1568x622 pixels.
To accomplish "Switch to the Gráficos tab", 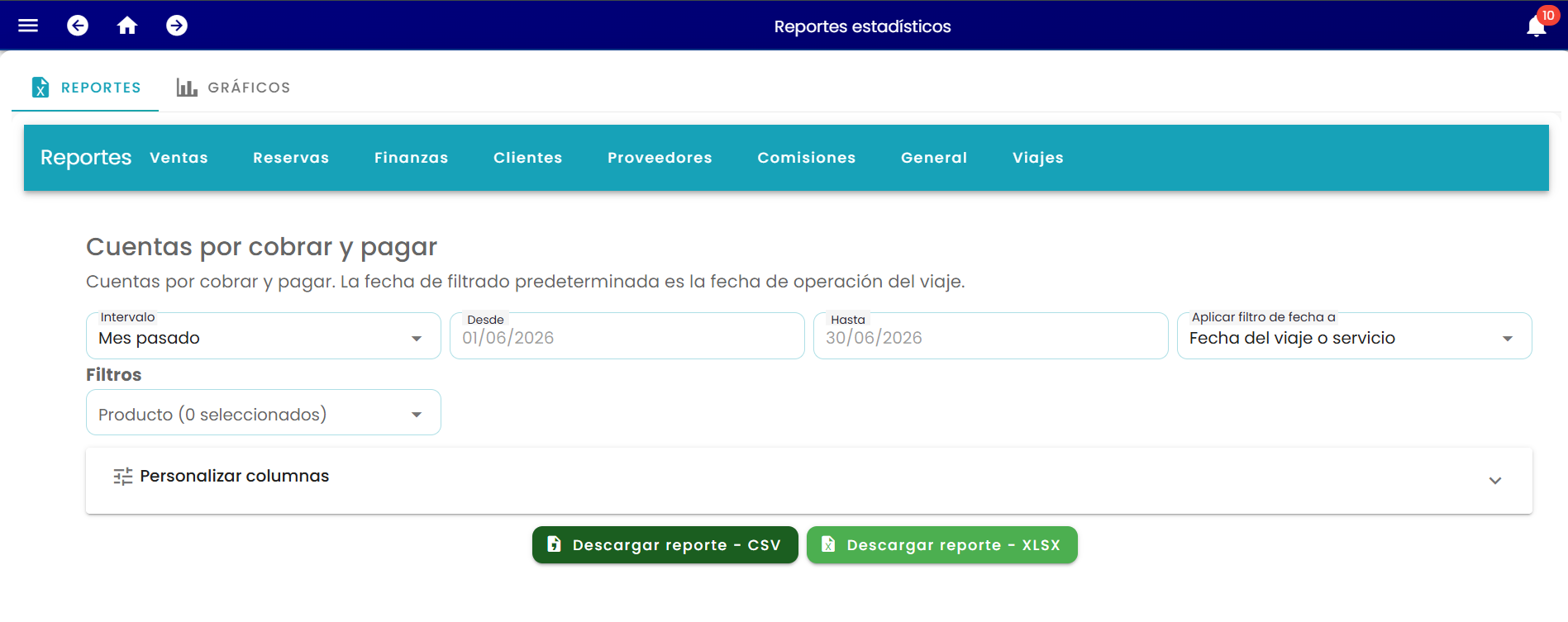I will pos(233,88).
